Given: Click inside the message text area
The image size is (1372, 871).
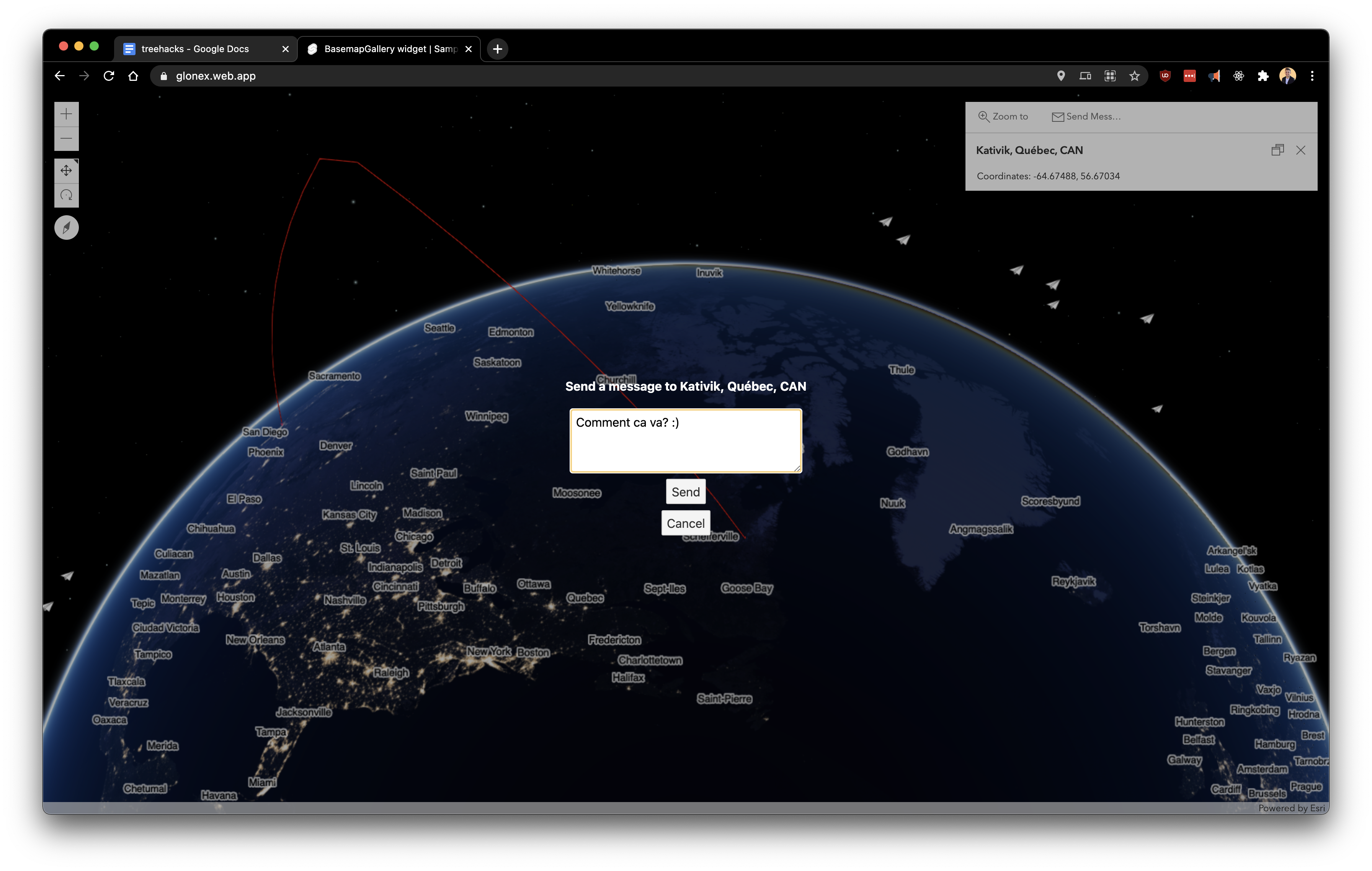Looking at the screenshot, I should pos(686,440).
